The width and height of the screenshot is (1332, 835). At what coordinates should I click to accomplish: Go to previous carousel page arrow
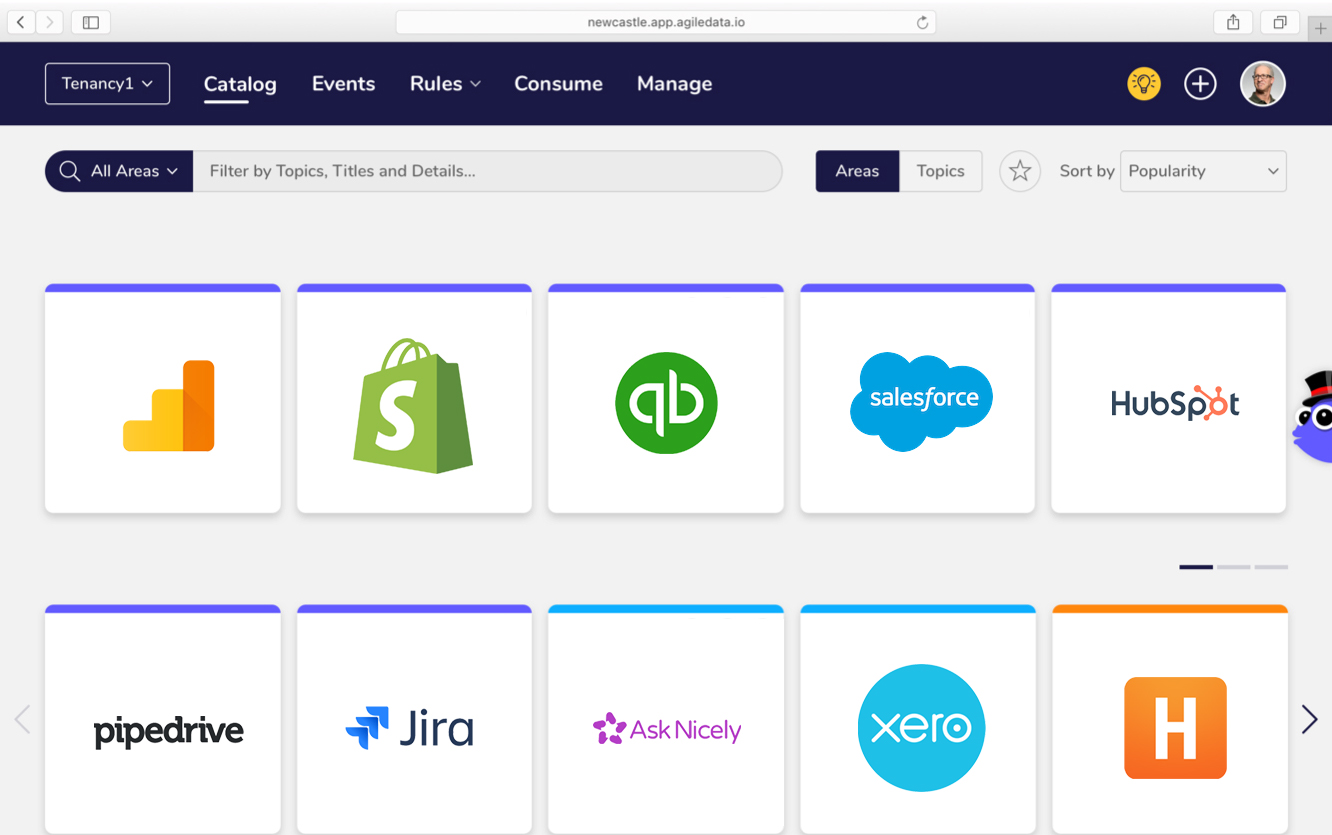pos(22,719)
